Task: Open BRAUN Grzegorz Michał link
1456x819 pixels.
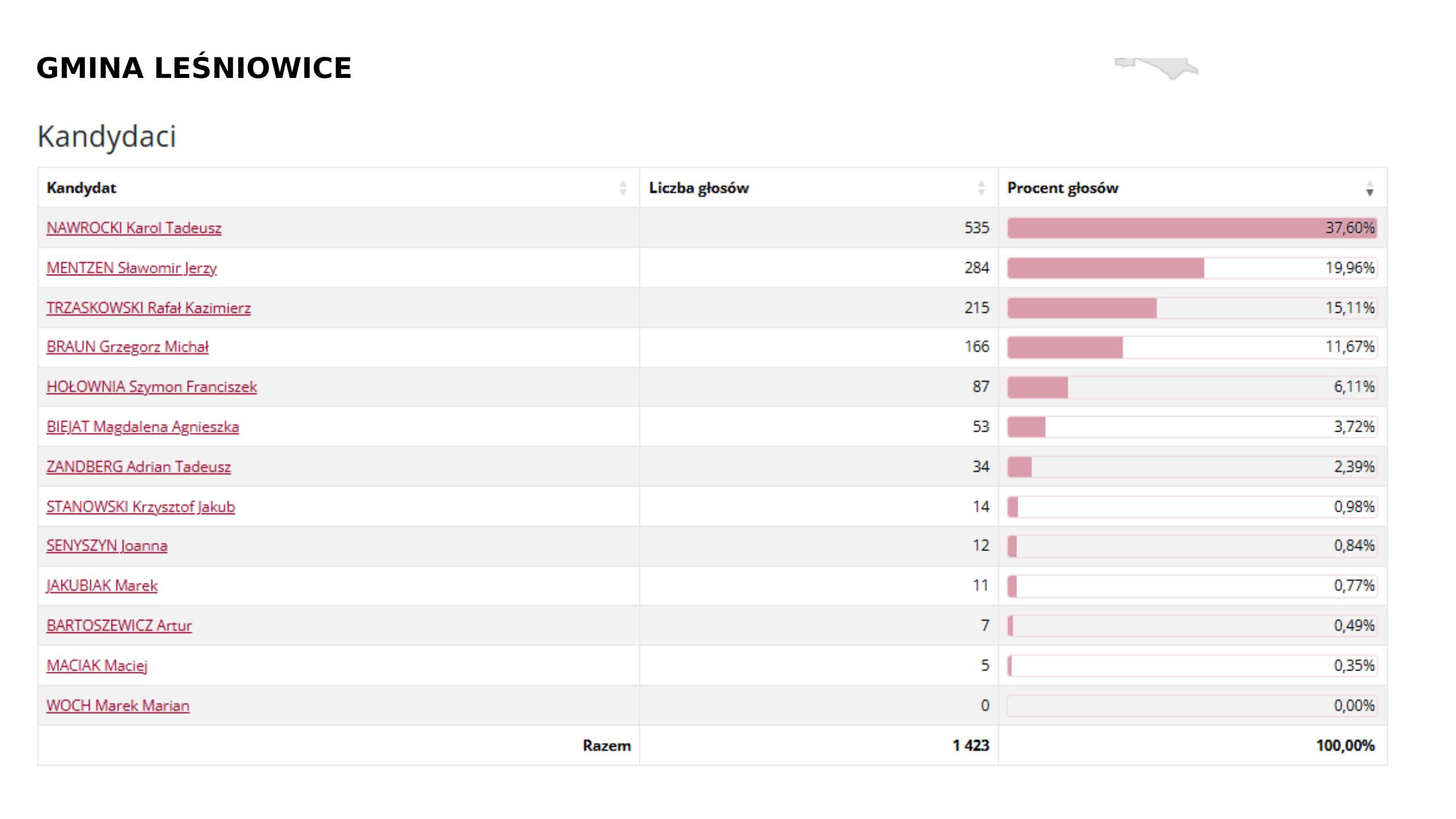Action: coord(127,347)
